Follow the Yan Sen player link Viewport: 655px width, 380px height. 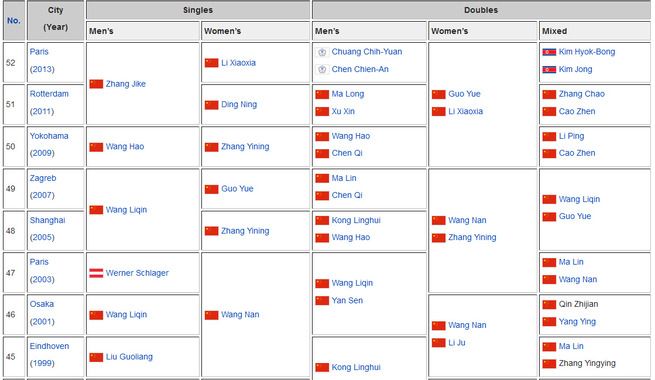tap(347, 301)
